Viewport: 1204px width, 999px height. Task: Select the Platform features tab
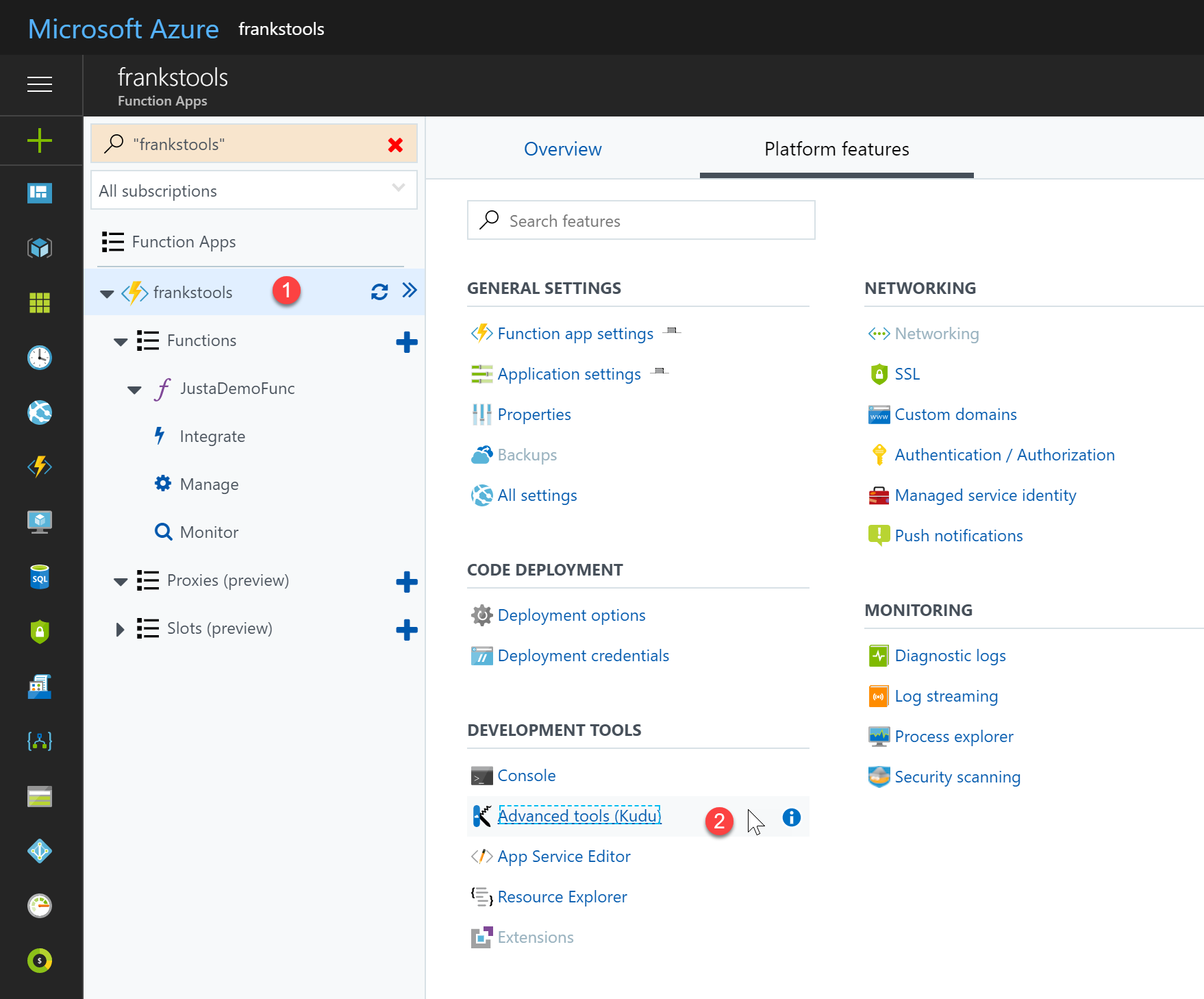[x=836, y=149]
